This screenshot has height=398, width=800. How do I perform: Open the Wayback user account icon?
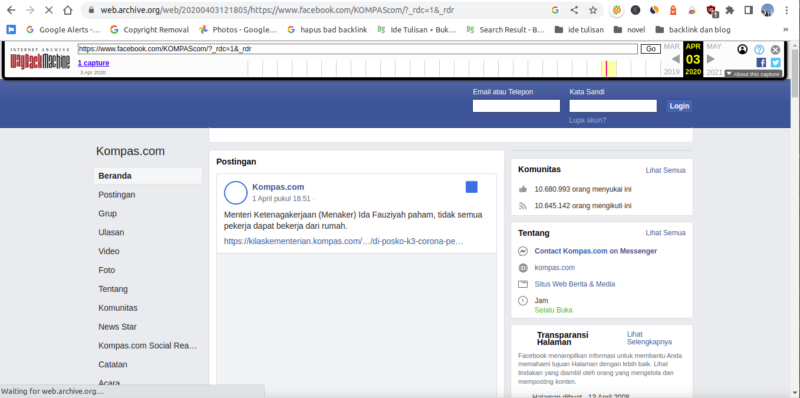(743, 49)
